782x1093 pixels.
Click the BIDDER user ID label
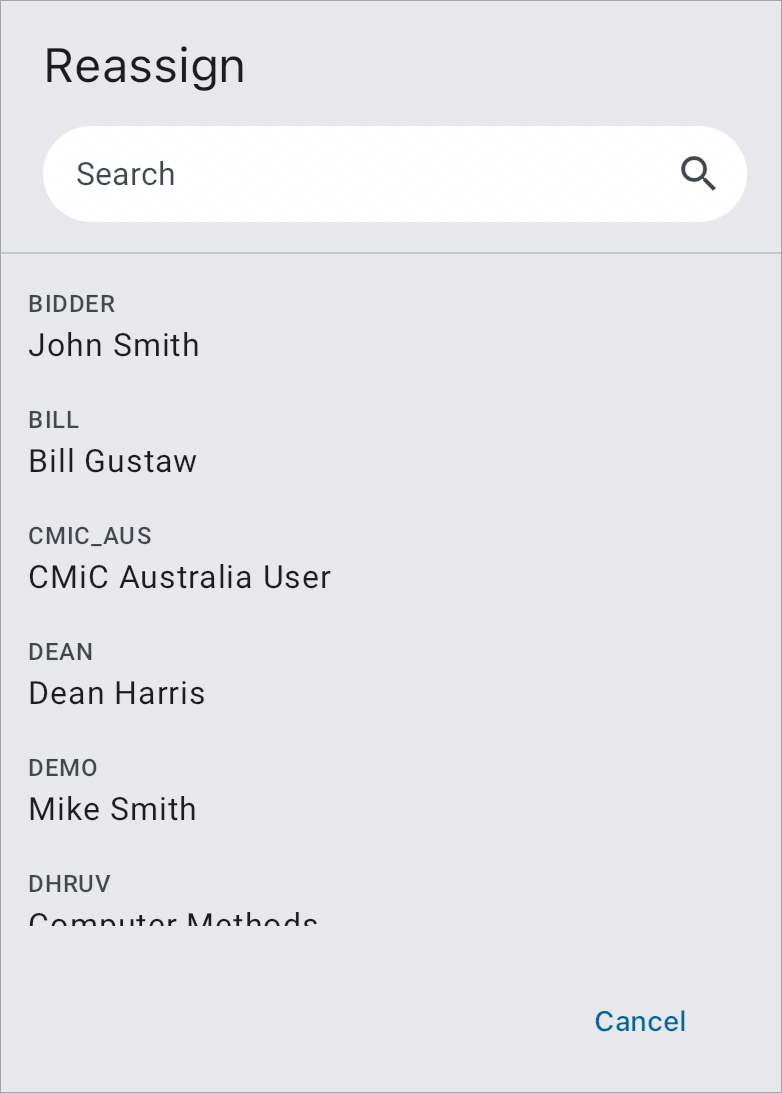[72, 304]
